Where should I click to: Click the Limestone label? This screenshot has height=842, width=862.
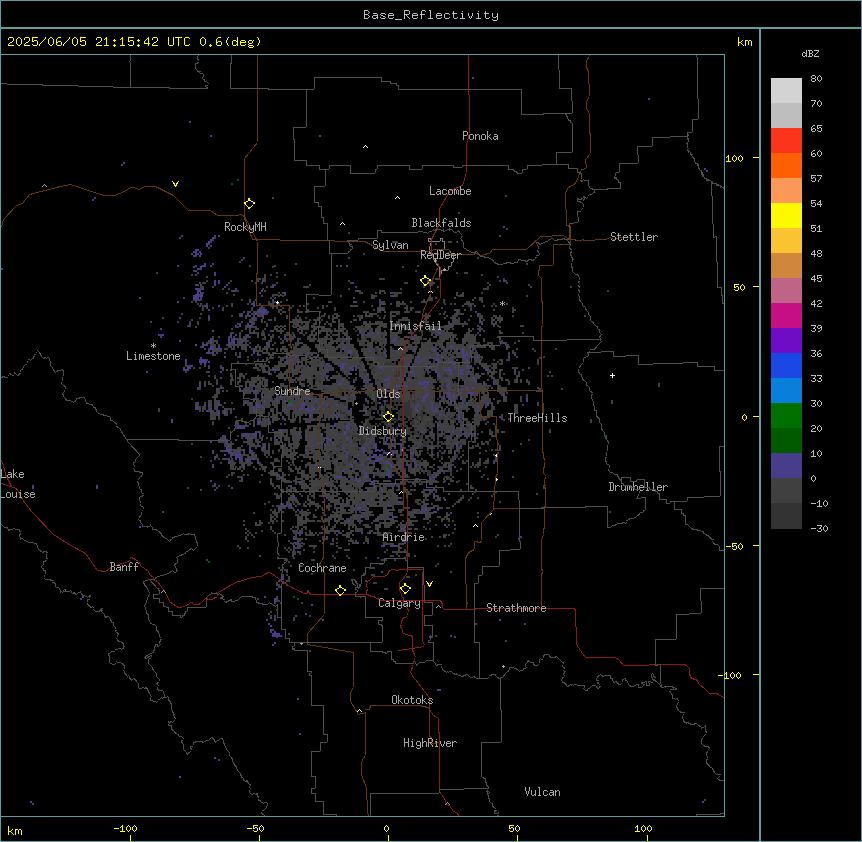(153, 356)
